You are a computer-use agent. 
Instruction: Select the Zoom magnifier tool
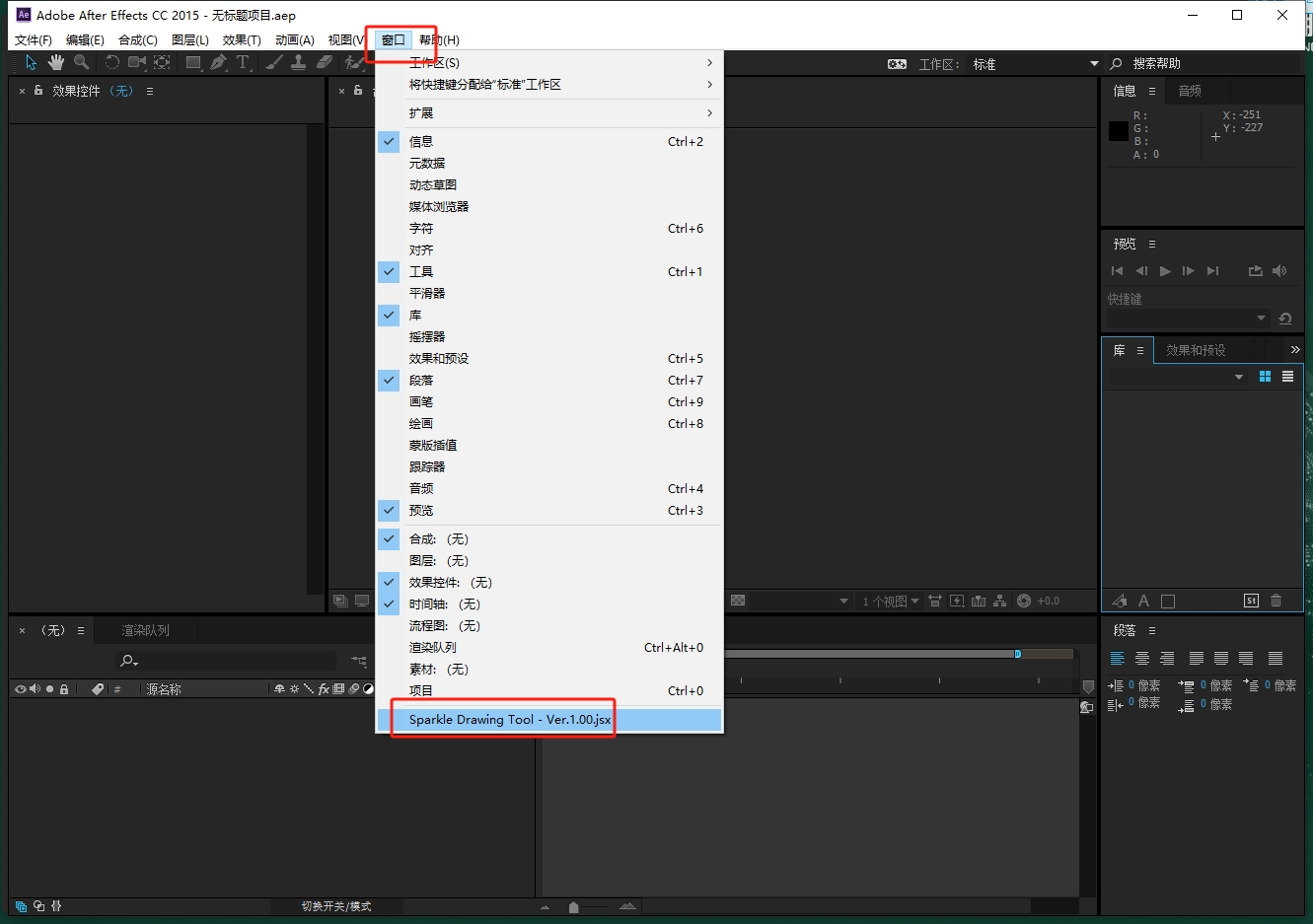tap(81, 62)
